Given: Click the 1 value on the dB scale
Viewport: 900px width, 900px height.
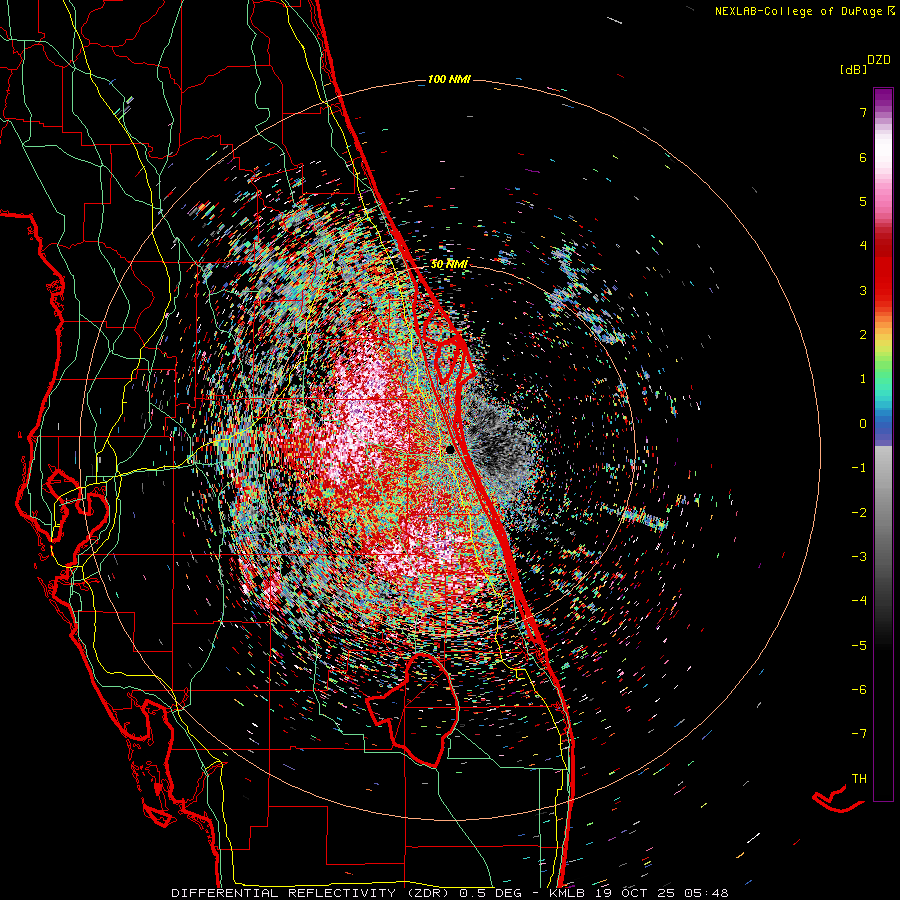Looking at the screenshot, I should point(863,379).
